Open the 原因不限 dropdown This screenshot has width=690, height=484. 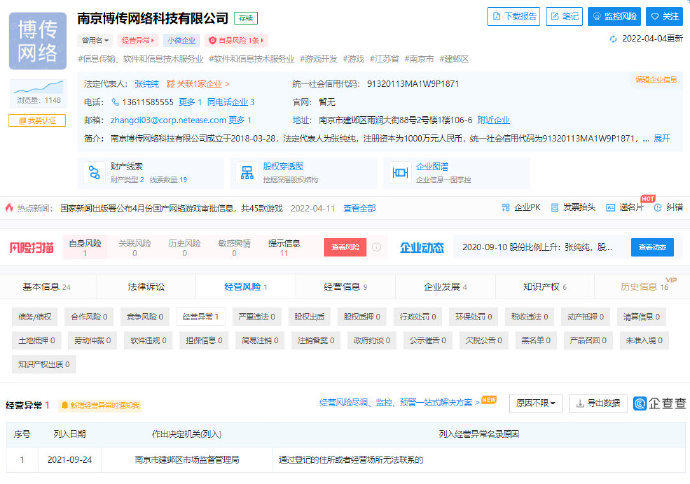click(536, 403)
